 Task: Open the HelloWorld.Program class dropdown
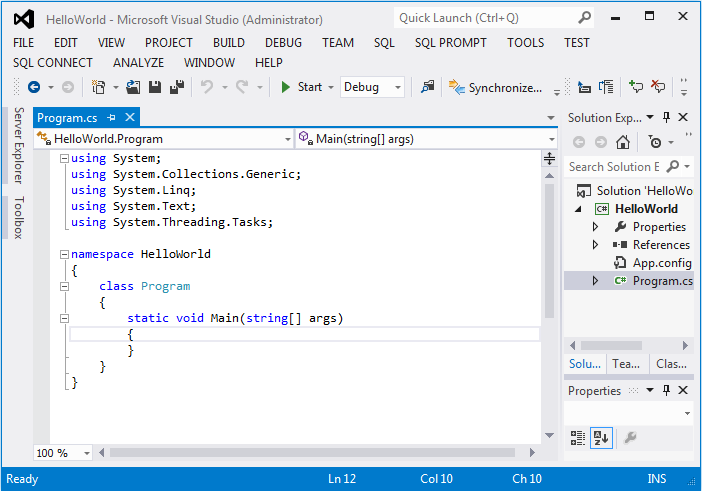[288, 139]
